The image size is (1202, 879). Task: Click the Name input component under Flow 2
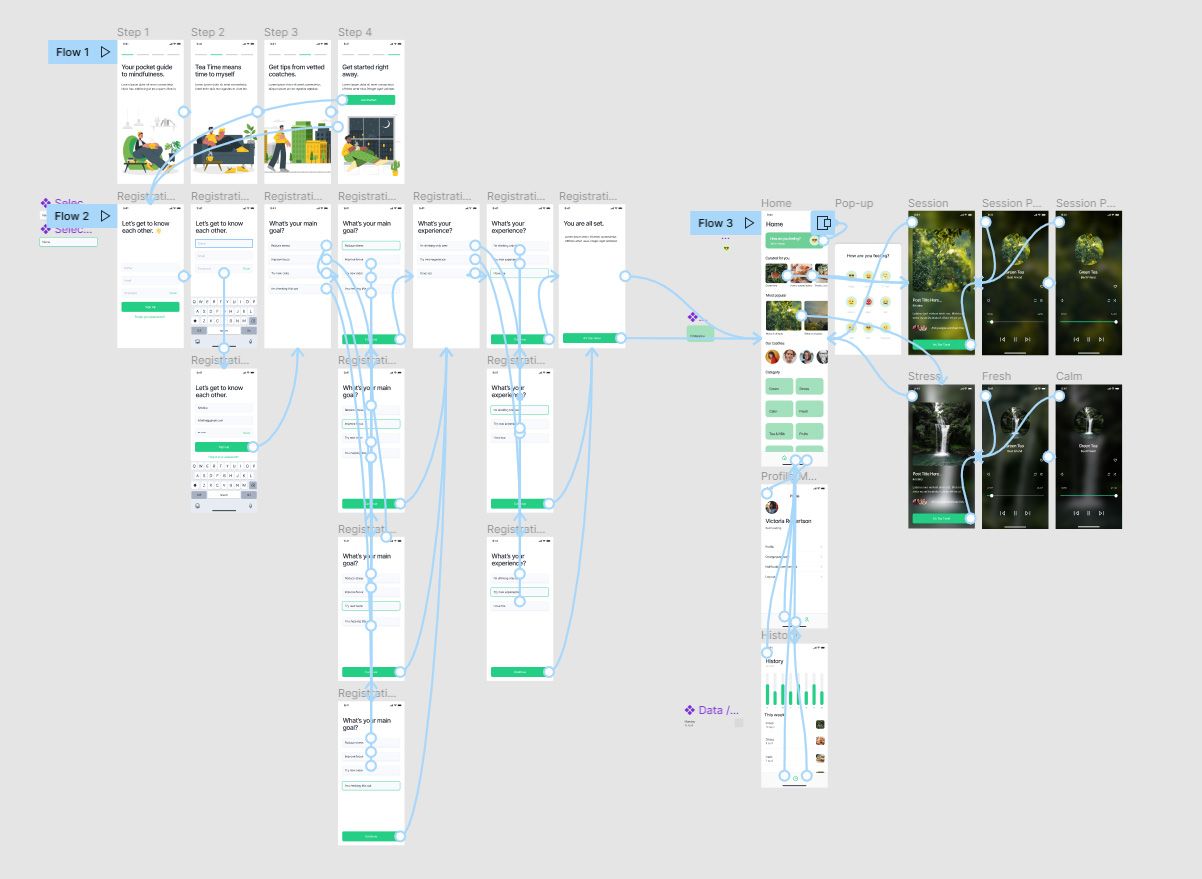point(68,241)
